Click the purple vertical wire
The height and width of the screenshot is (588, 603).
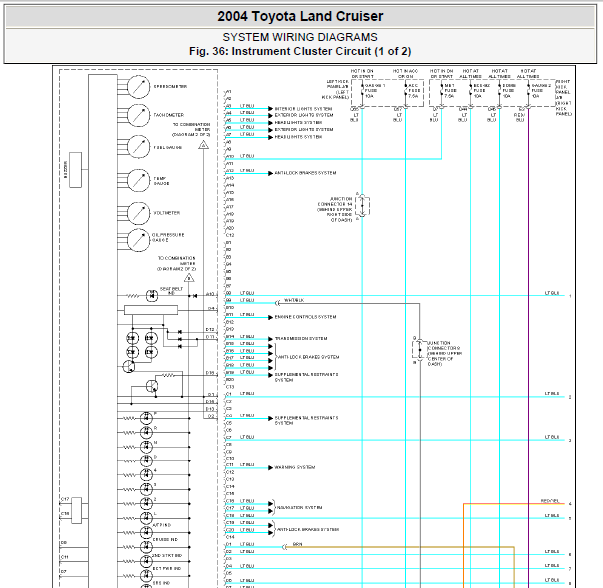(x=528, y=346)
